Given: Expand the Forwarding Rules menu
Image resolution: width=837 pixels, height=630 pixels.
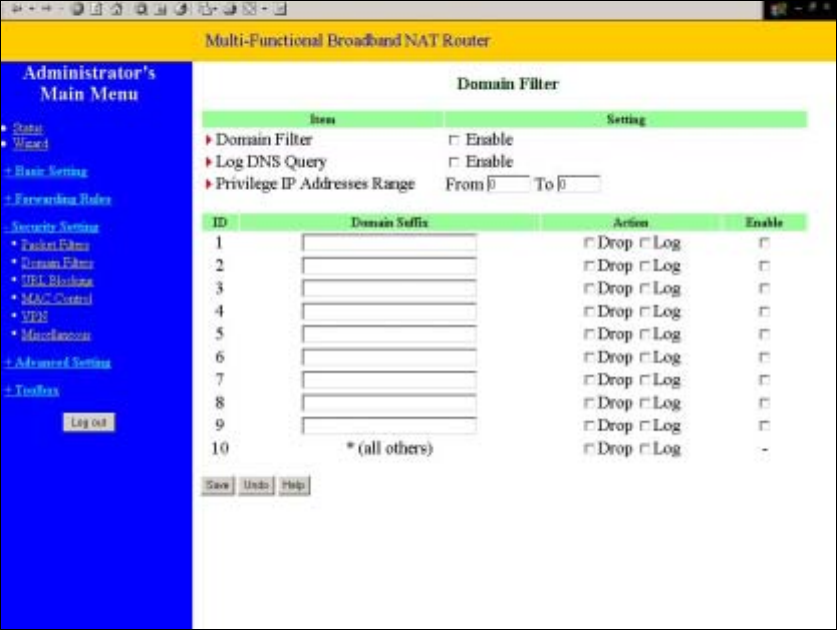Looking at the screenshot, I should [x=58, y=199].
